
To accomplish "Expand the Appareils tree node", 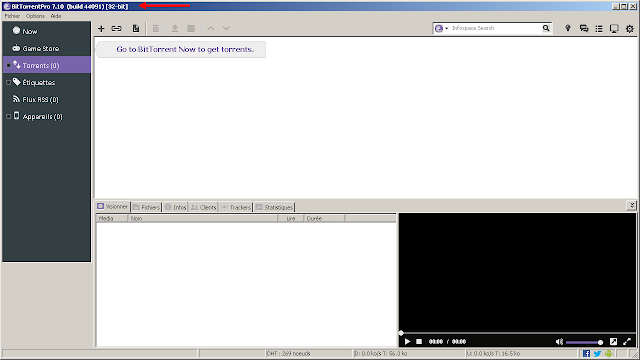I will coord(8,116).
